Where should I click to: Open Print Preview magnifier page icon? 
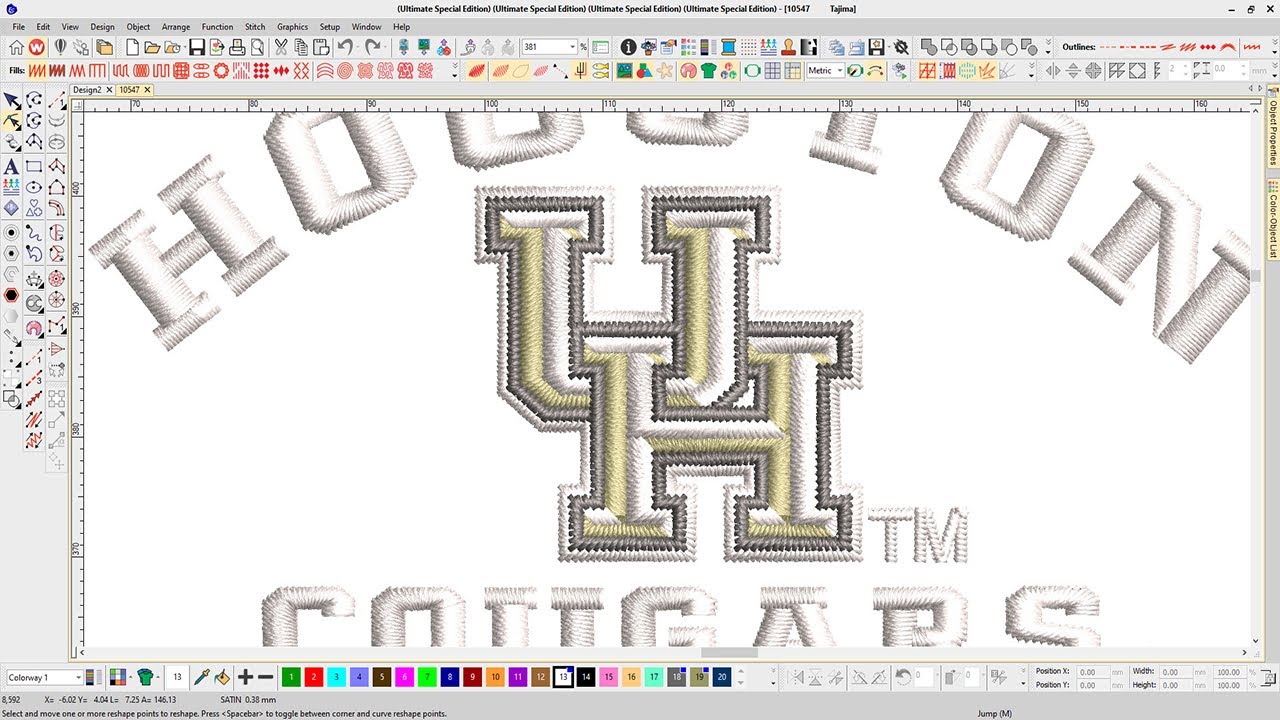[x=257, y=47]
